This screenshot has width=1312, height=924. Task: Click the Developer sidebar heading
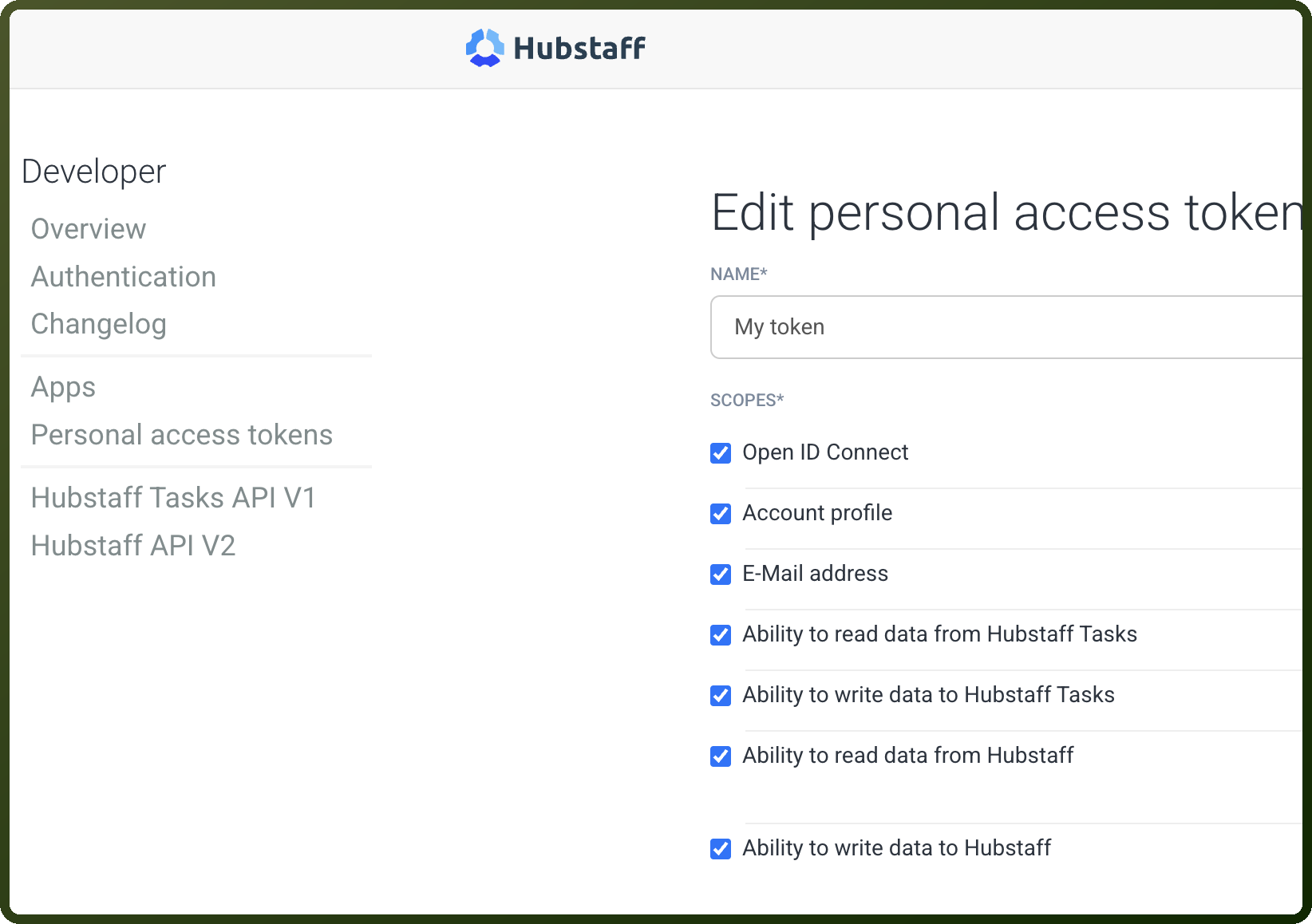click(94, 172)
